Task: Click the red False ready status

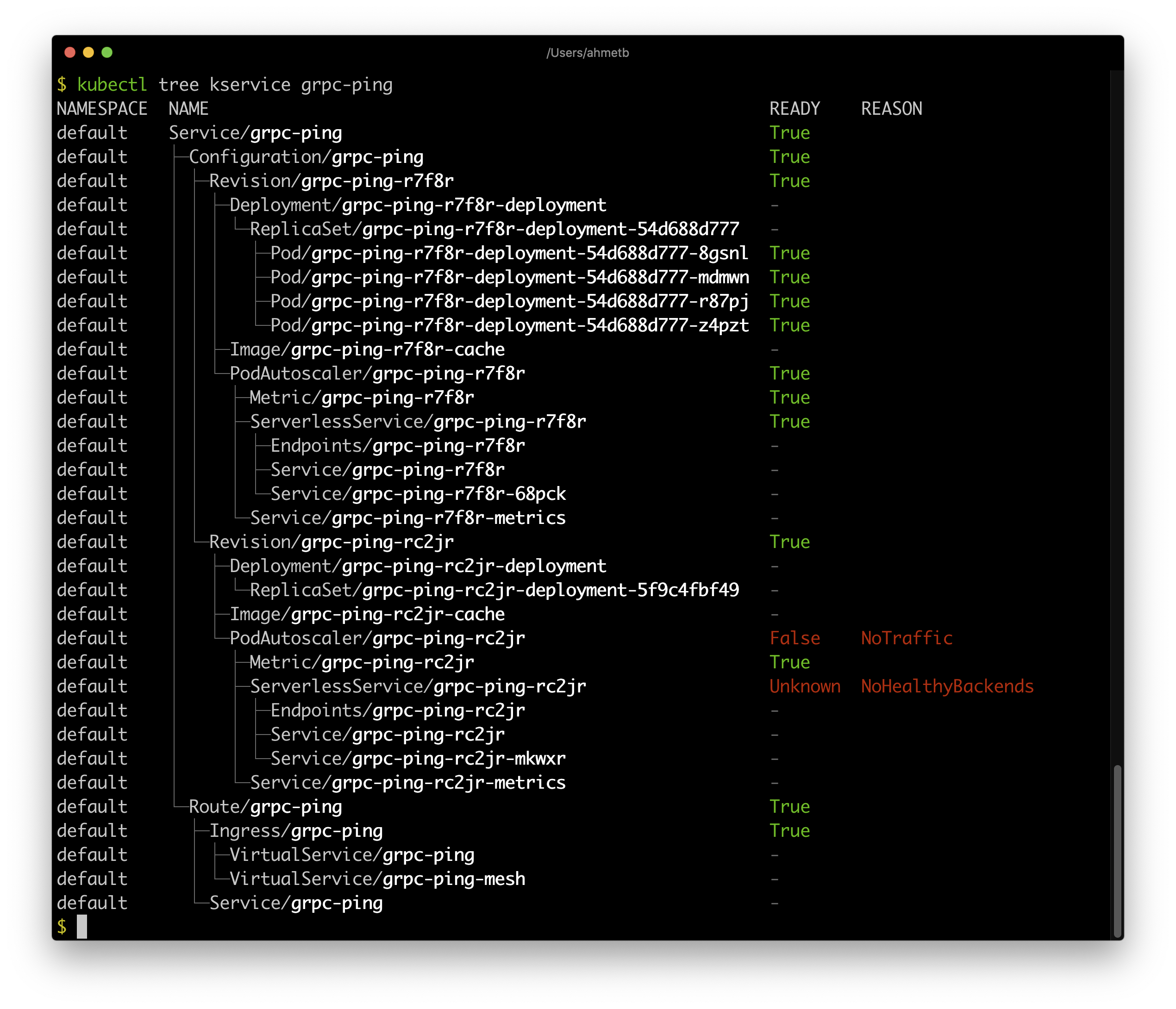Action: point(794,638)
